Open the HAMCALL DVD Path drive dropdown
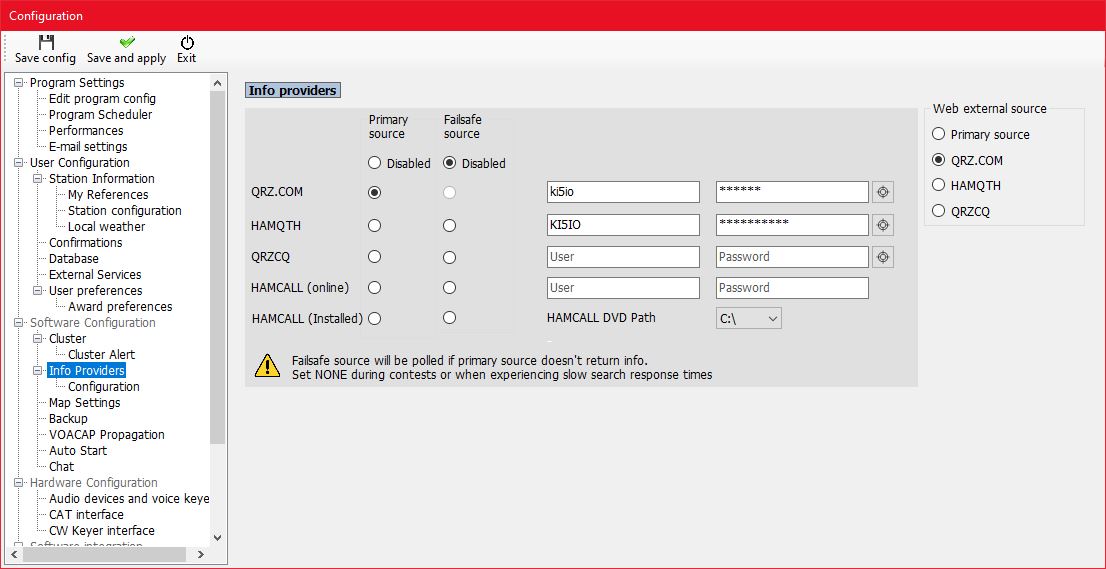This screenshot has height=569, width=1106. pyautogui.click(x=748, y=319)
